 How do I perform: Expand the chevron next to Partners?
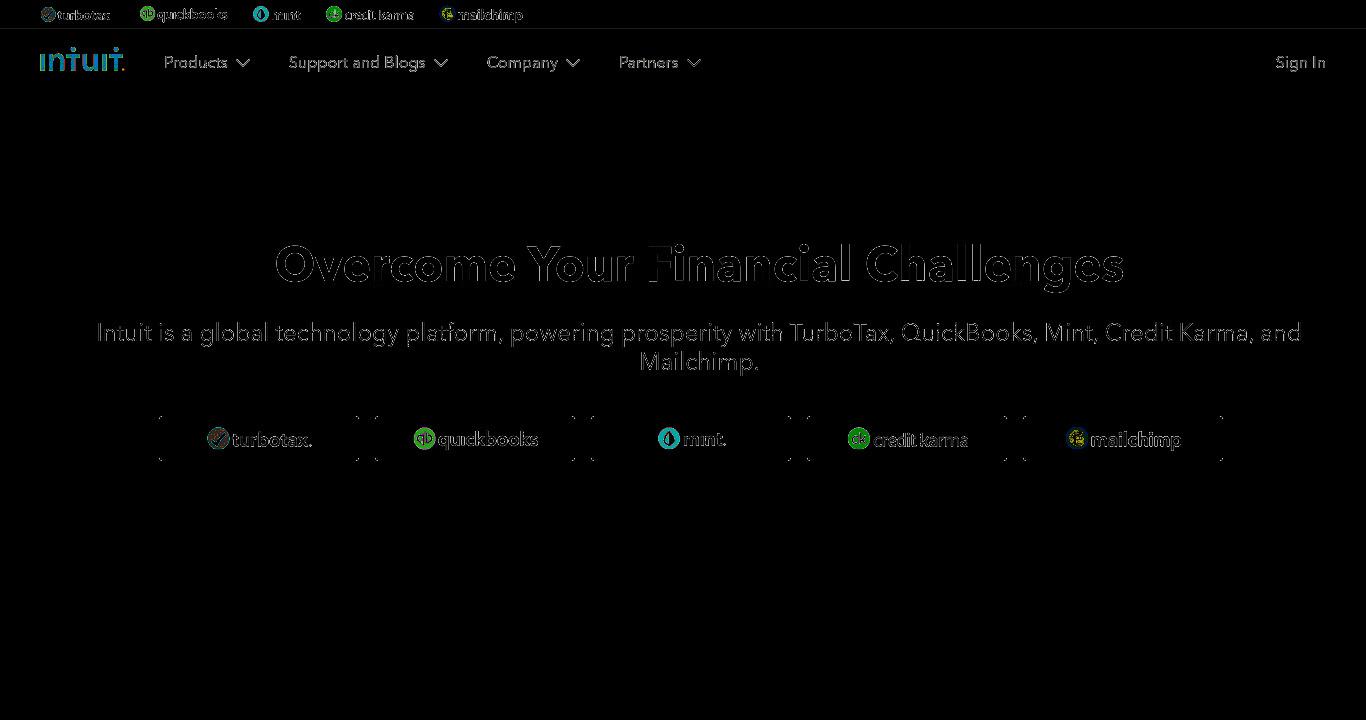(694, 63)
